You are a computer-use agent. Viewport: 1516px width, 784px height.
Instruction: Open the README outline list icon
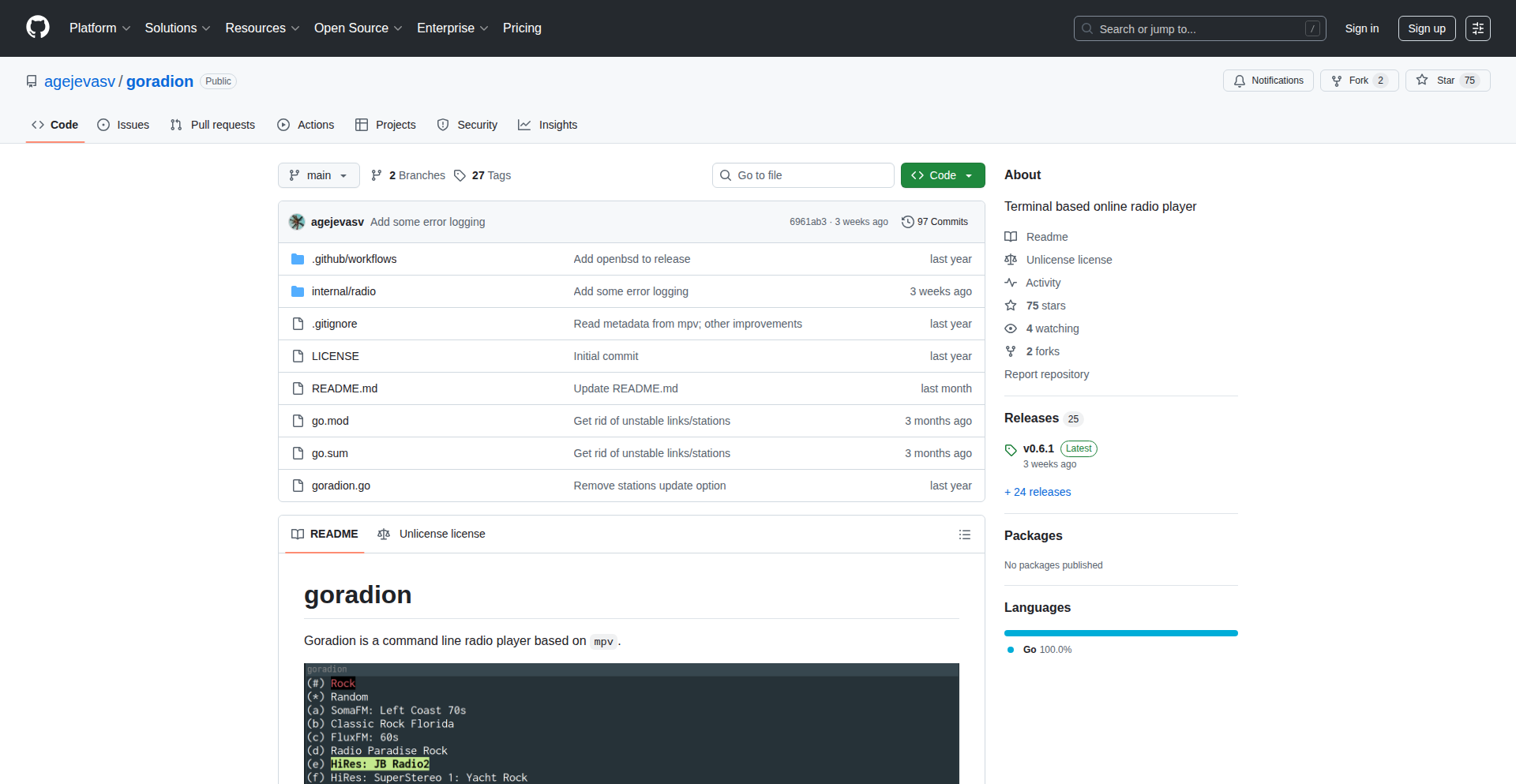(x=964, y=535)
